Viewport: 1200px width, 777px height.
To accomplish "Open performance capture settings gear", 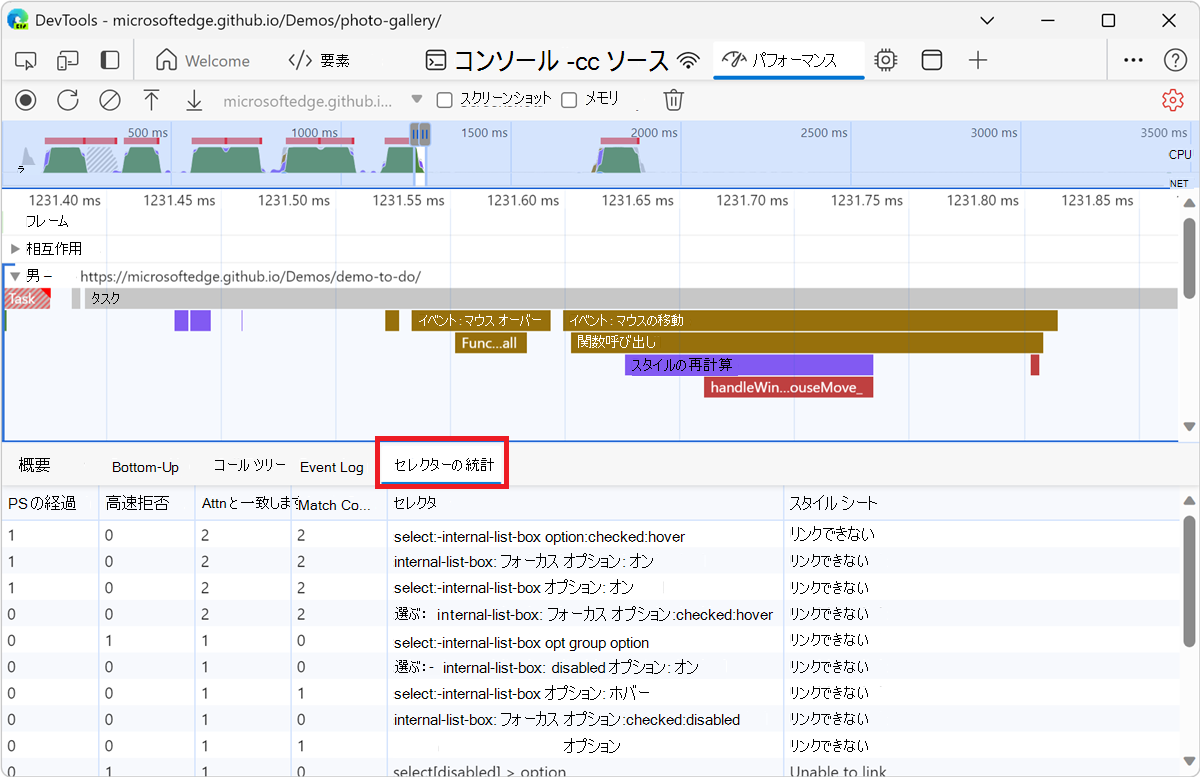I will pos(1172,100).
